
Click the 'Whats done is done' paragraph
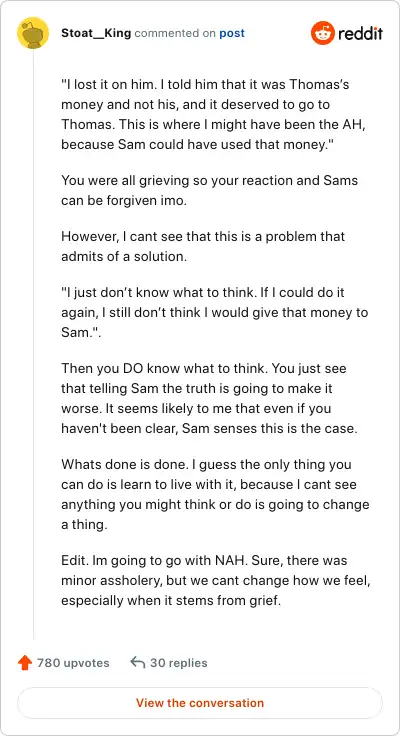click(x=215, y=494)
